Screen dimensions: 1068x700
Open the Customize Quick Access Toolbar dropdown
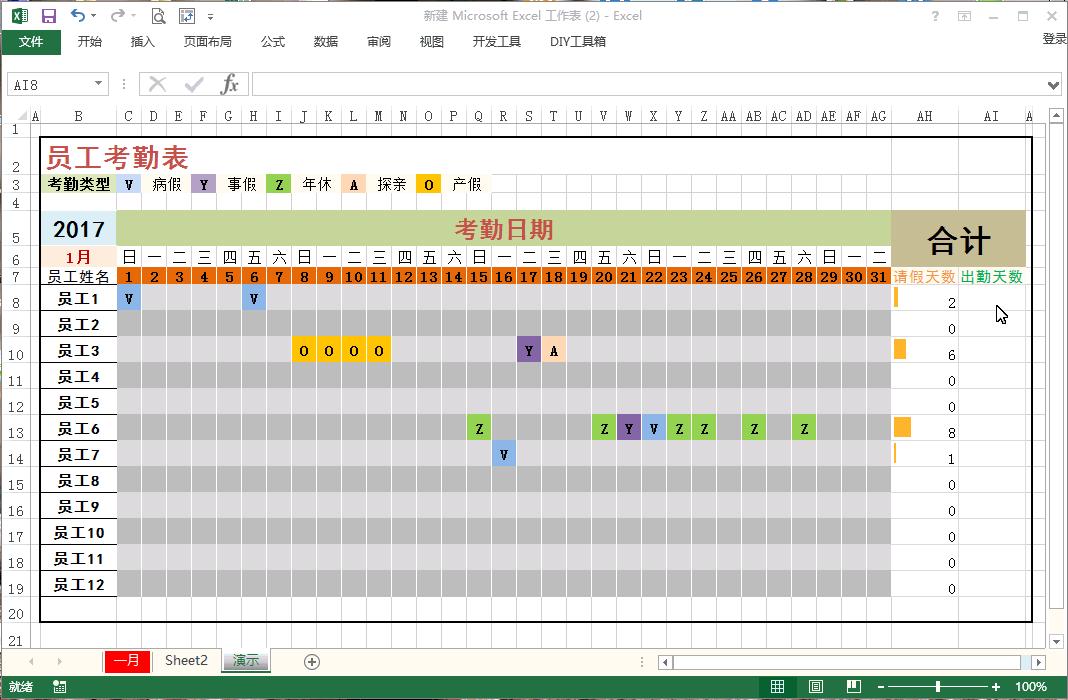[x=209, y=16]
